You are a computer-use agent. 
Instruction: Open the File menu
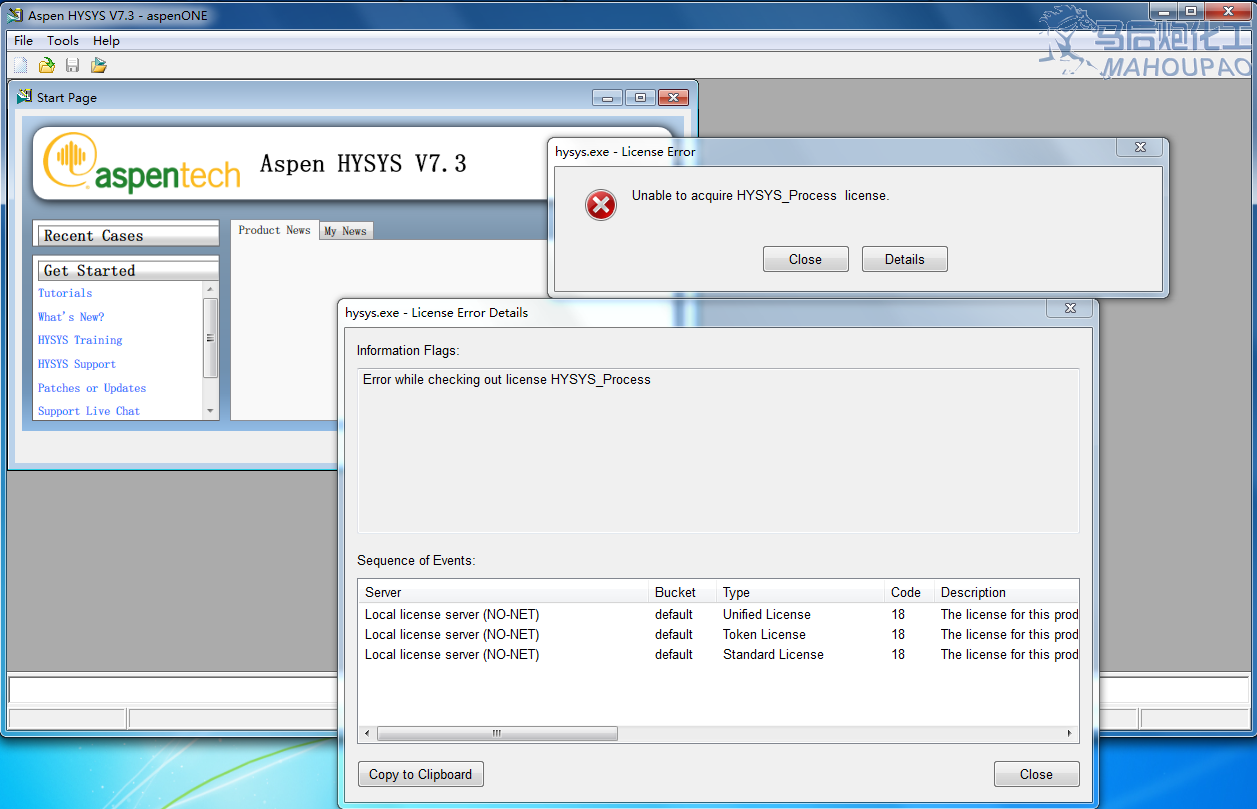tap(23, 41)
